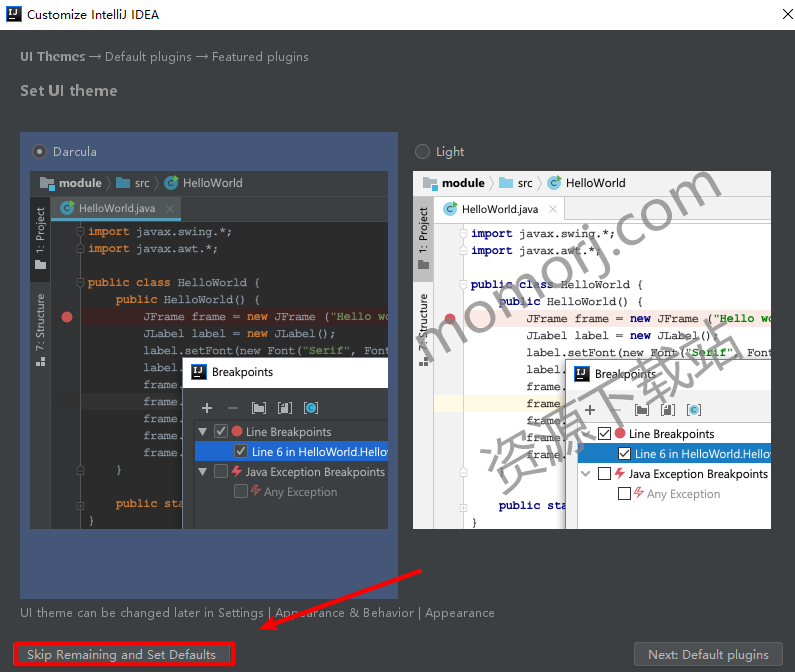Collapse Java Exception Breakpoints chevron in Light preview

tap(586, 474)
